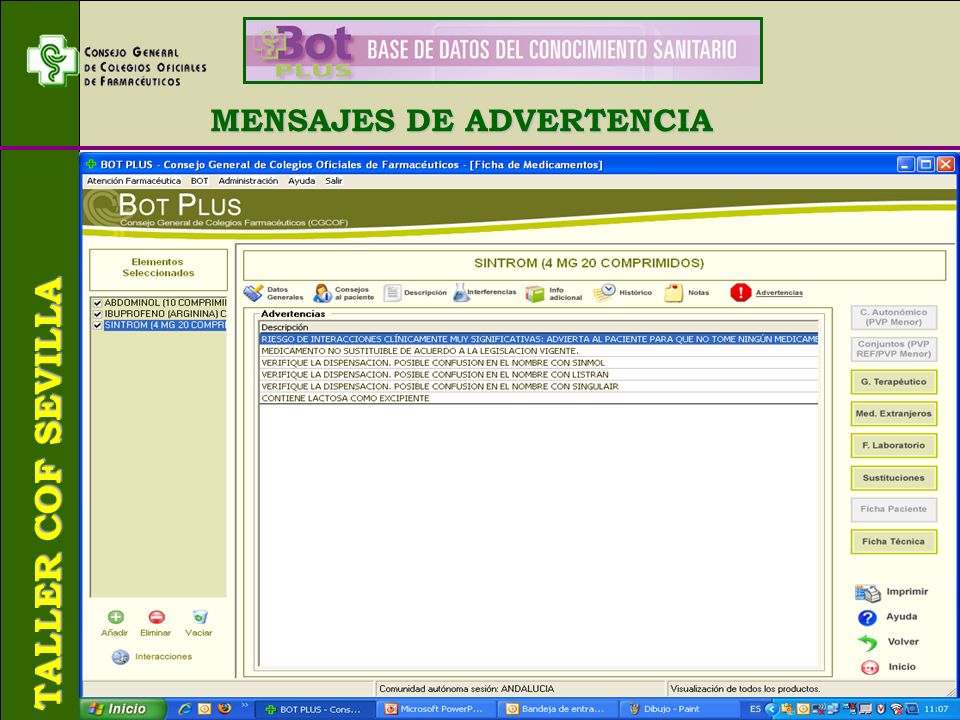Toggle the ABDOMINOL checkbox

click(97, 303)
